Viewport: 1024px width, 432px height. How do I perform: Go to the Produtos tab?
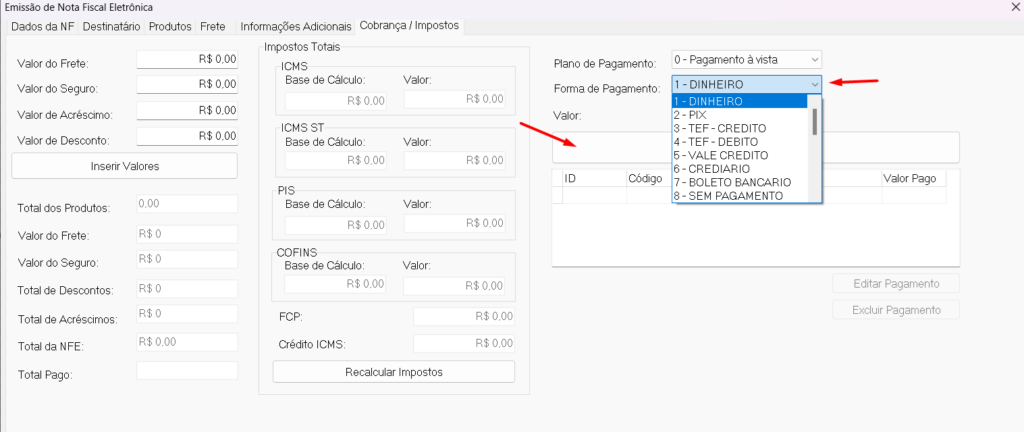[170, 25]
